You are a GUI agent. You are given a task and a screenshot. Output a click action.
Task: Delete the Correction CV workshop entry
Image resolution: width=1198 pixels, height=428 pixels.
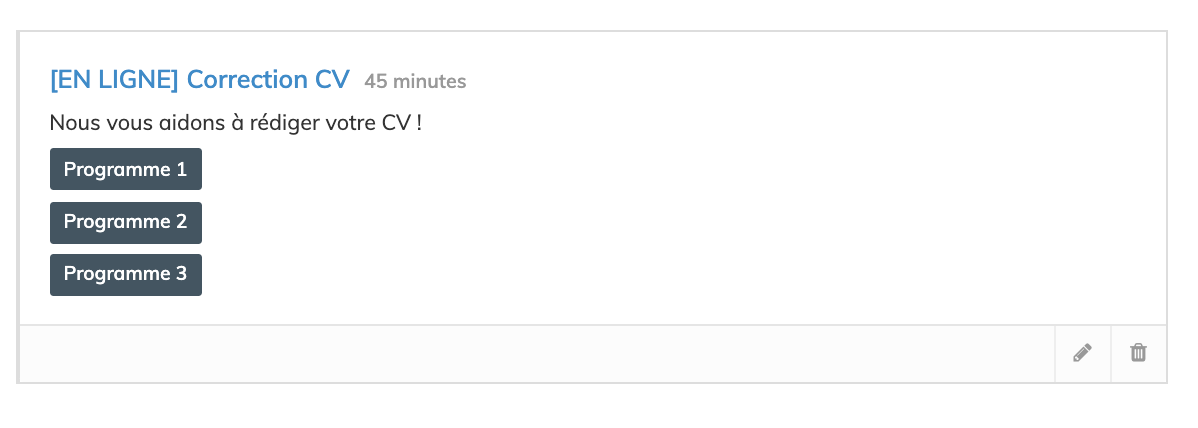point(1138,353)
